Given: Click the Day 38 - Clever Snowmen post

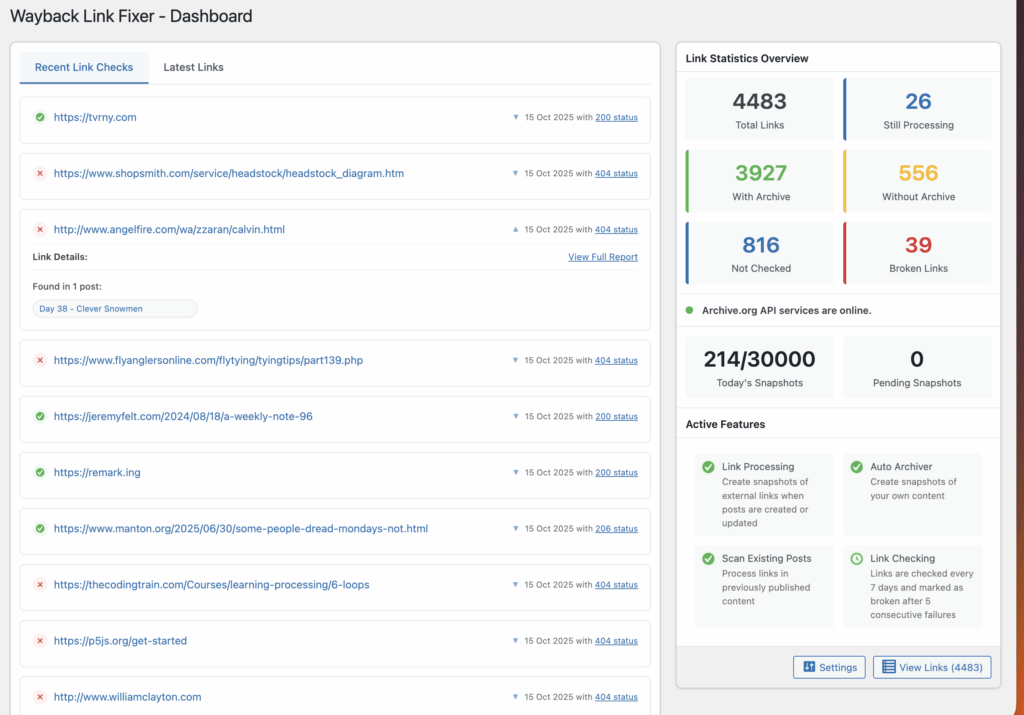Looking at the screenshot, I should [114, 309].
